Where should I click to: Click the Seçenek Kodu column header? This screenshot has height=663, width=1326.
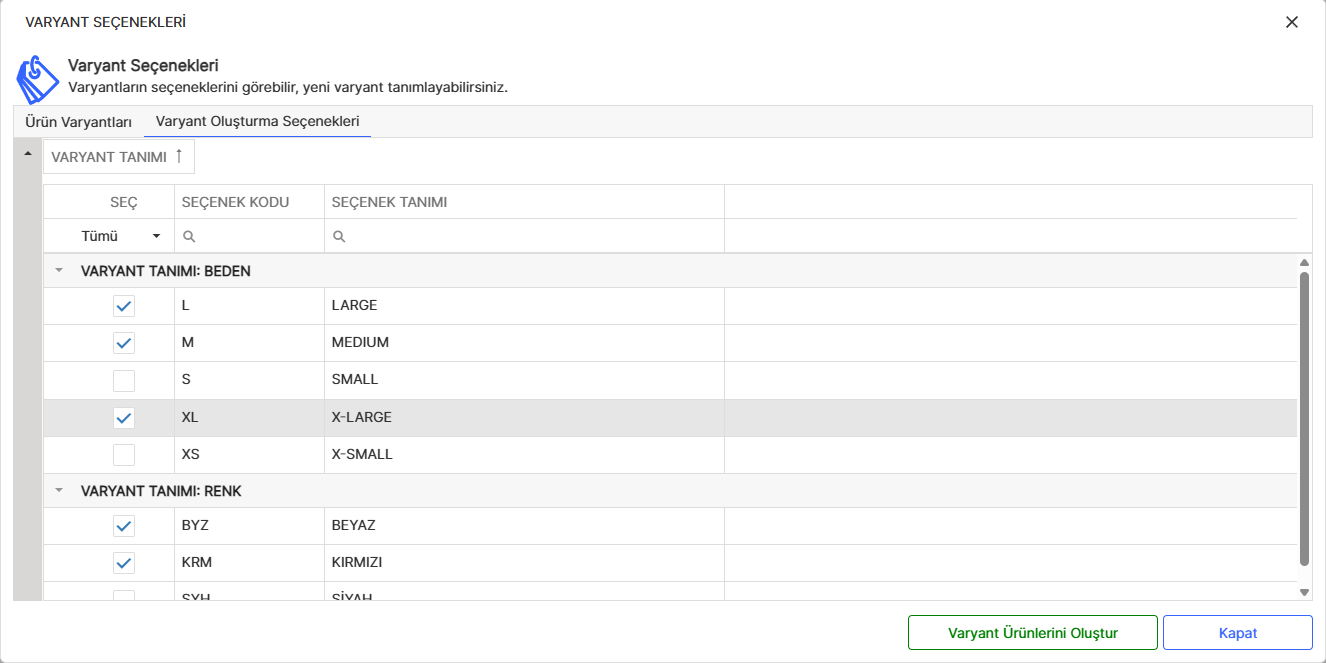(235, 202)
